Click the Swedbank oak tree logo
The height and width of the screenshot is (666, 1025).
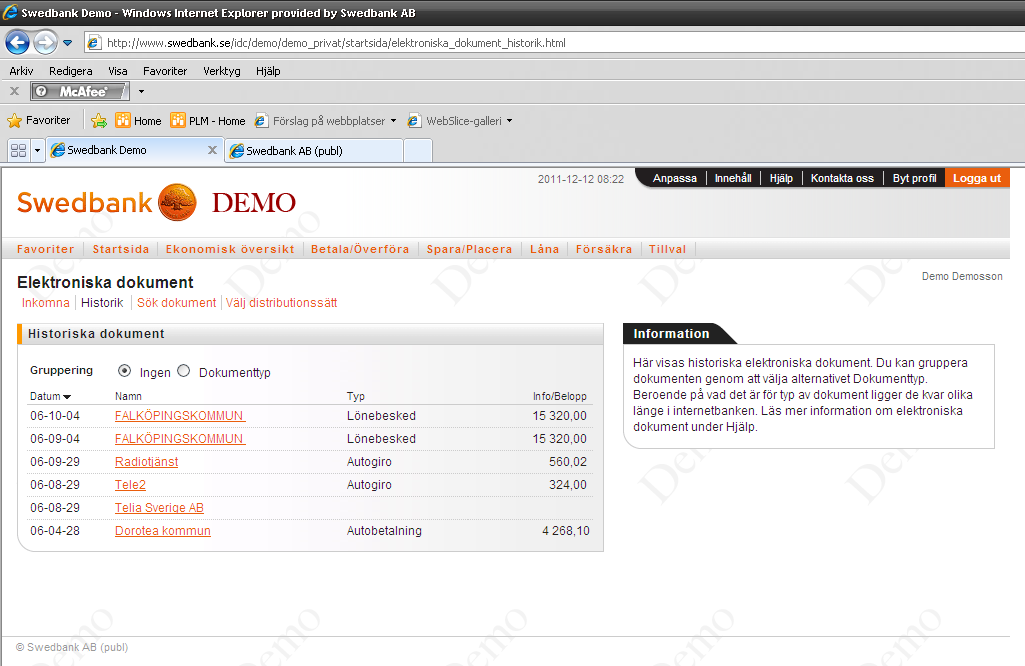pyautogui.click(x=177, y=203)
